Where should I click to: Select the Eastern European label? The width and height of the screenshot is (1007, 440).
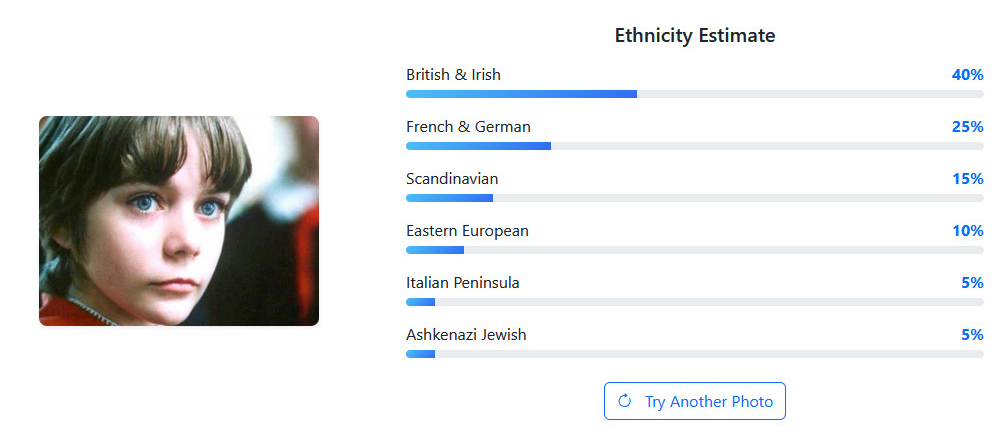point(467,231)
